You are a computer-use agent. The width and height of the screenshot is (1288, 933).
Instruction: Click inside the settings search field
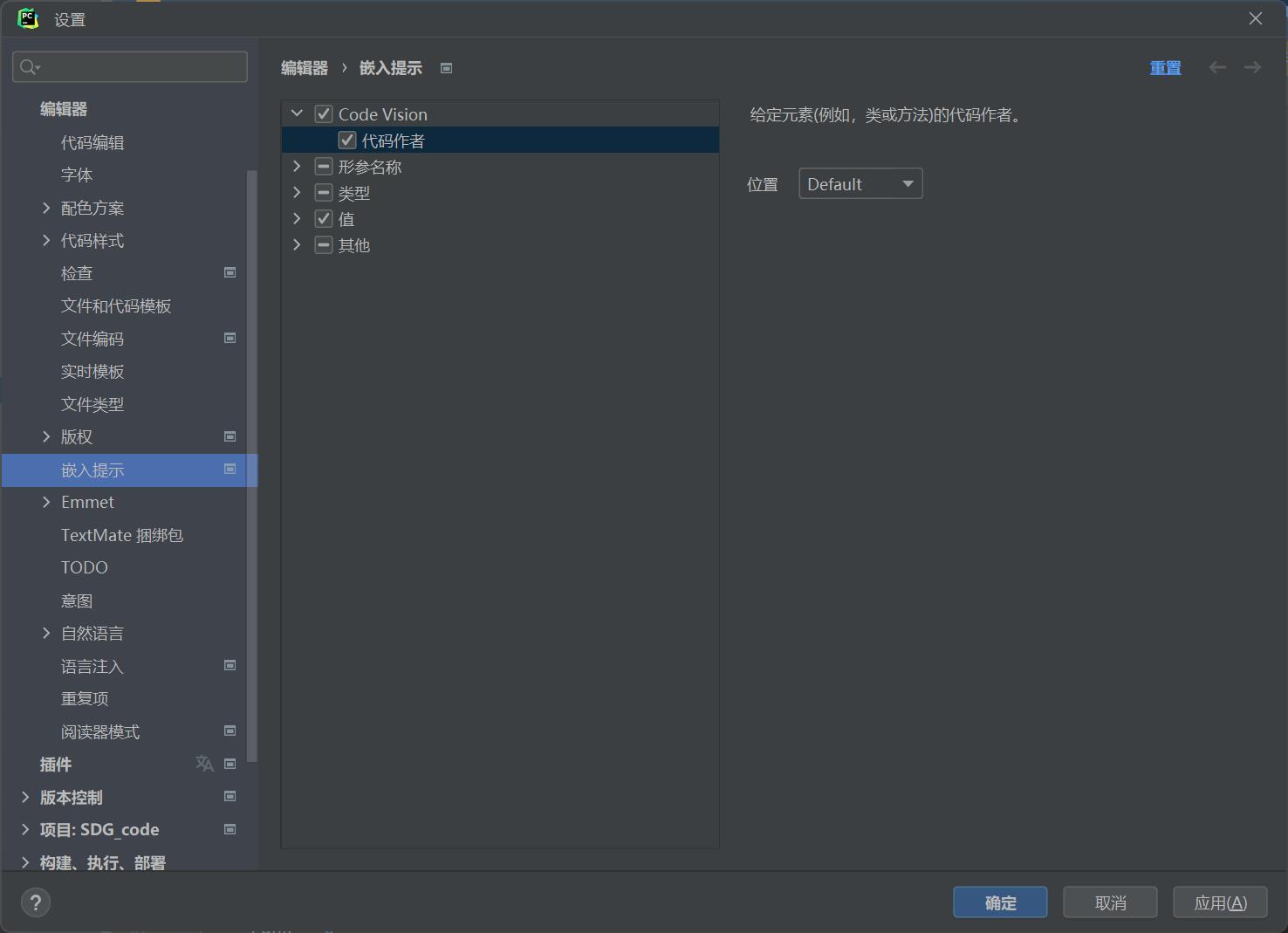click(x=129, y=66)
